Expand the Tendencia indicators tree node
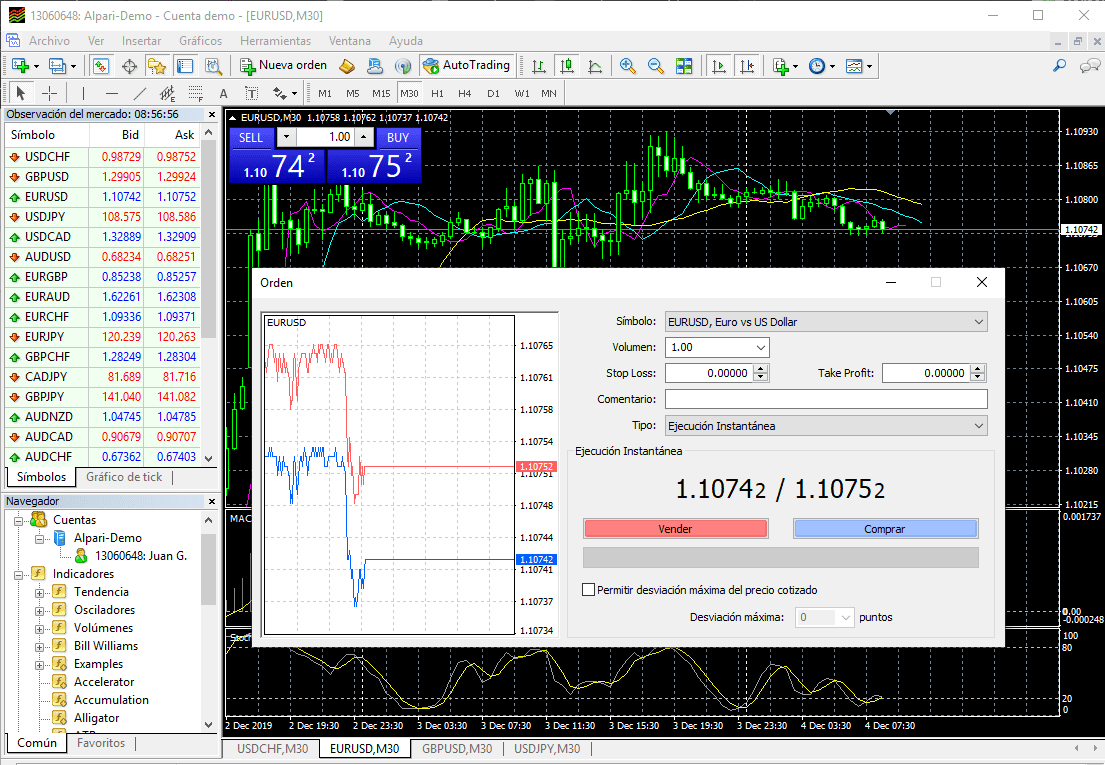This screenshot has width=1105, height=765. pyautogui.click(x=40, y=592)
